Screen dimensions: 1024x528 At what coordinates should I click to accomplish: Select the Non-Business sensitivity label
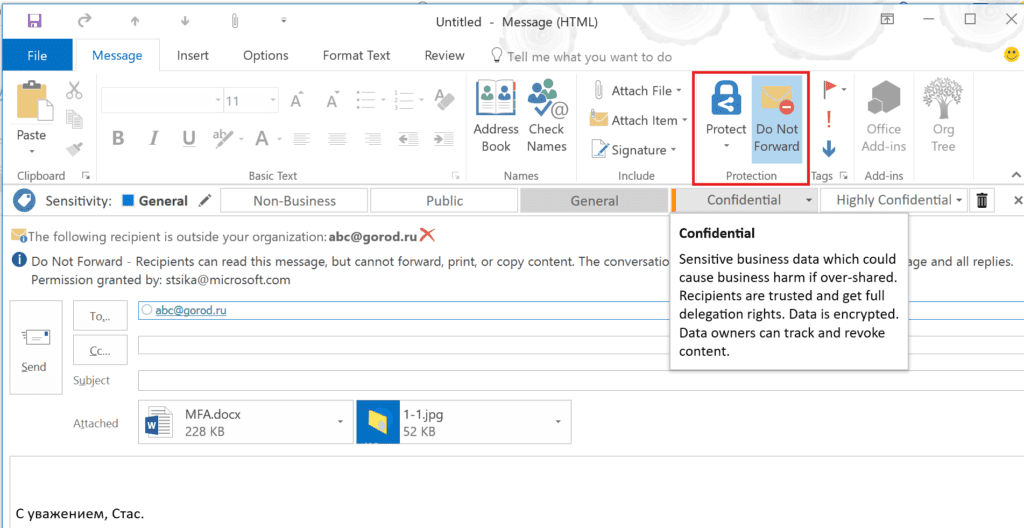click(x=295, y=201)
